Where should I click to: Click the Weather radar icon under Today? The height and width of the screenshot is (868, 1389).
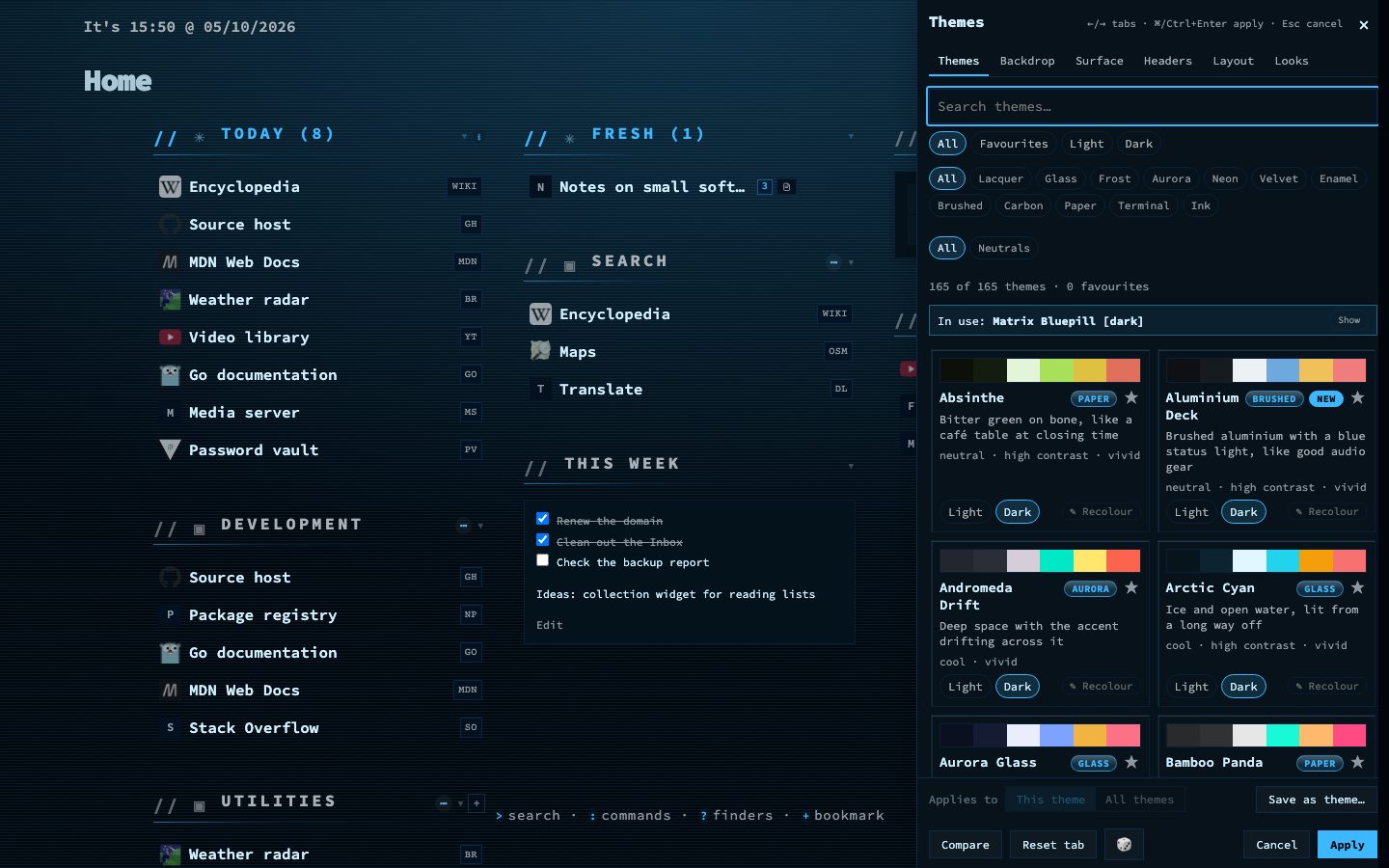click(170, 299)
